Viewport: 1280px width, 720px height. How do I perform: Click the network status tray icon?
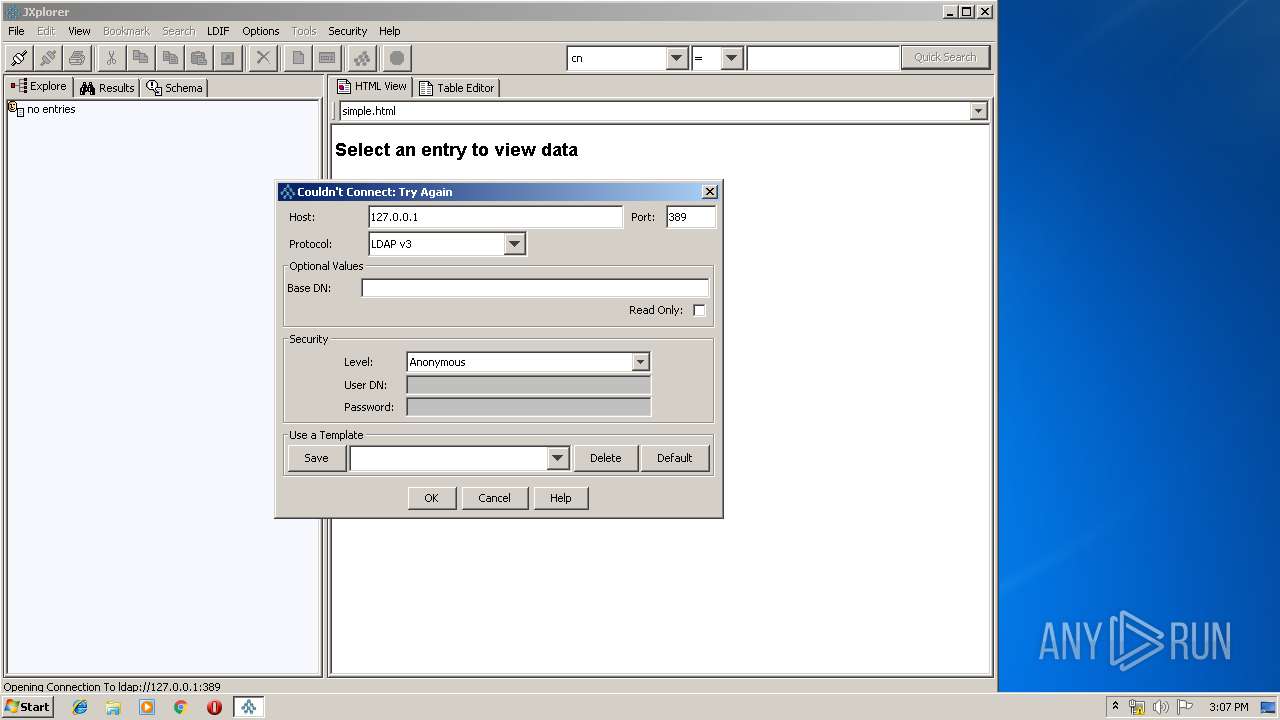(x=1137, y=707)
